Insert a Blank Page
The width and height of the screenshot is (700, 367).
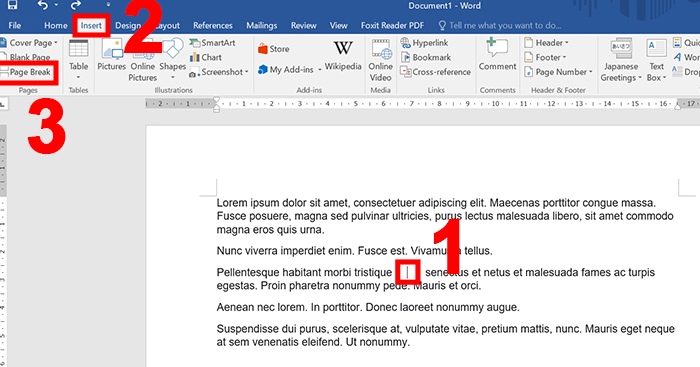click(x=26, y=57)
